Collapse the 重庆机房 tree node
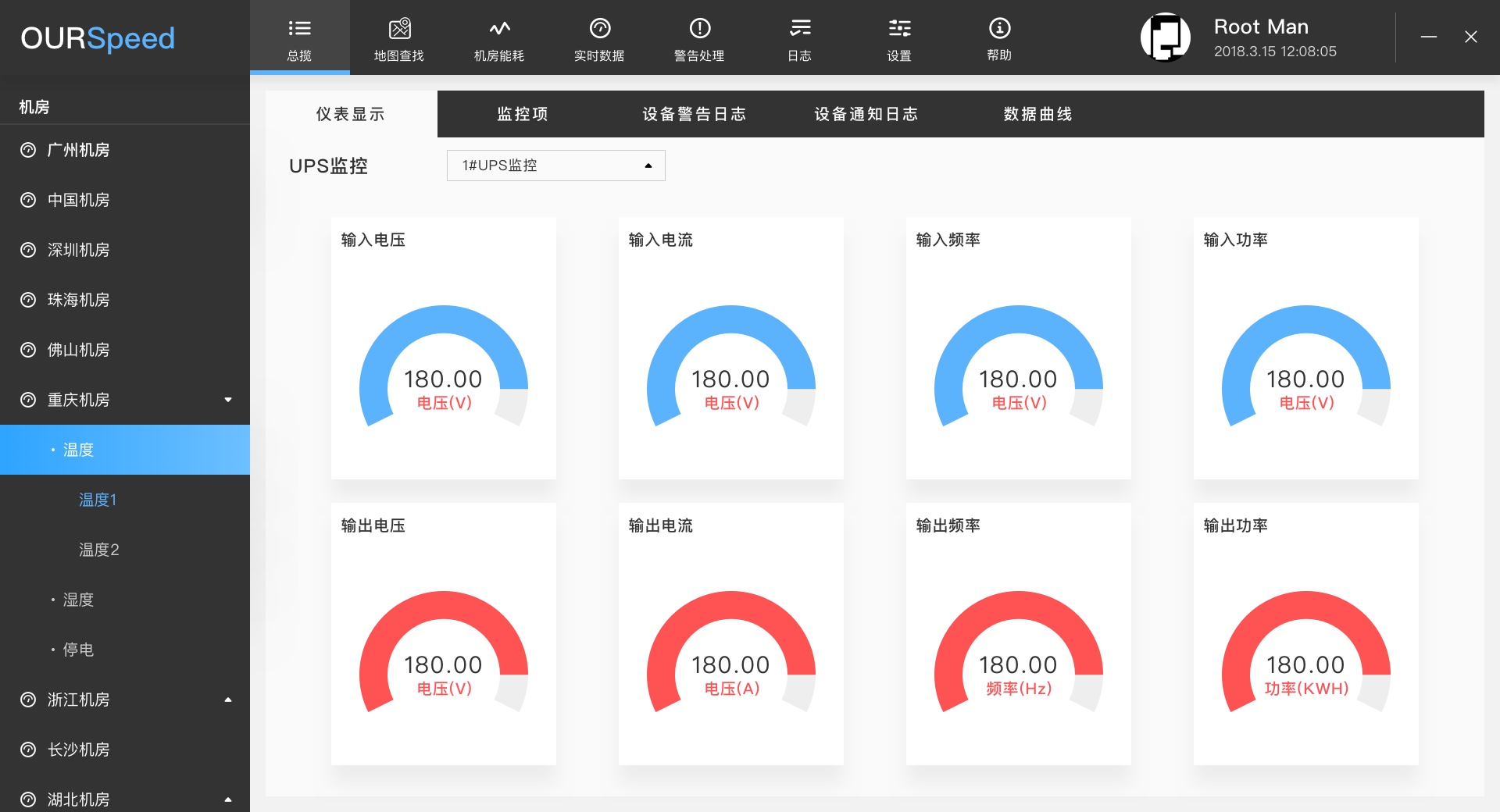The height and width of the screenshot is (812, 1500). pyautogui.click(x=228, y=400)
